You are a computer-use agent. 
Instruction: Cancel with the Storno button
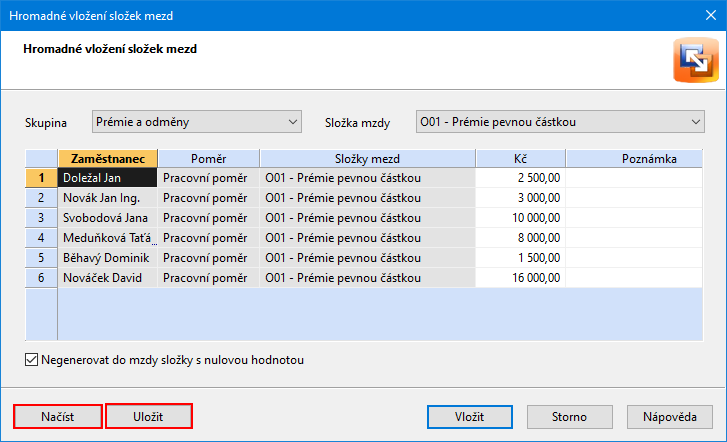click(569, 416)
